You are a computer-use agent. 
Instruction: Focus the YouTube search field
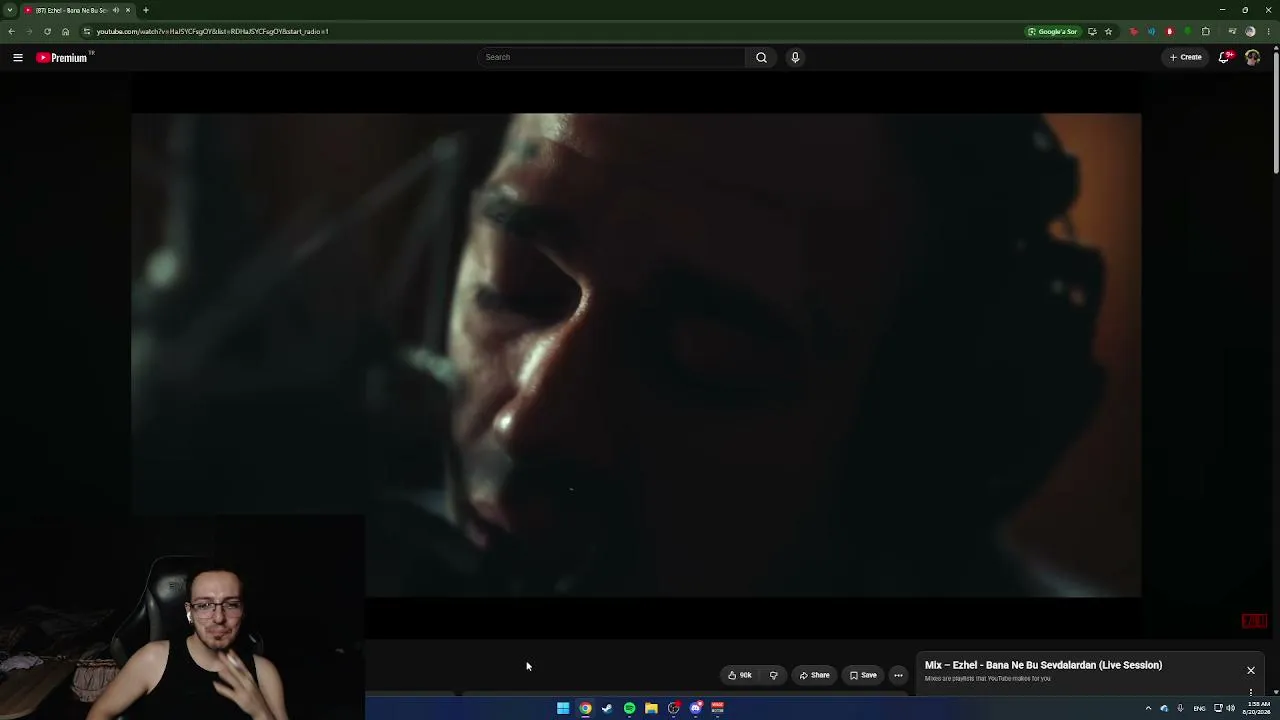(612, 58)
